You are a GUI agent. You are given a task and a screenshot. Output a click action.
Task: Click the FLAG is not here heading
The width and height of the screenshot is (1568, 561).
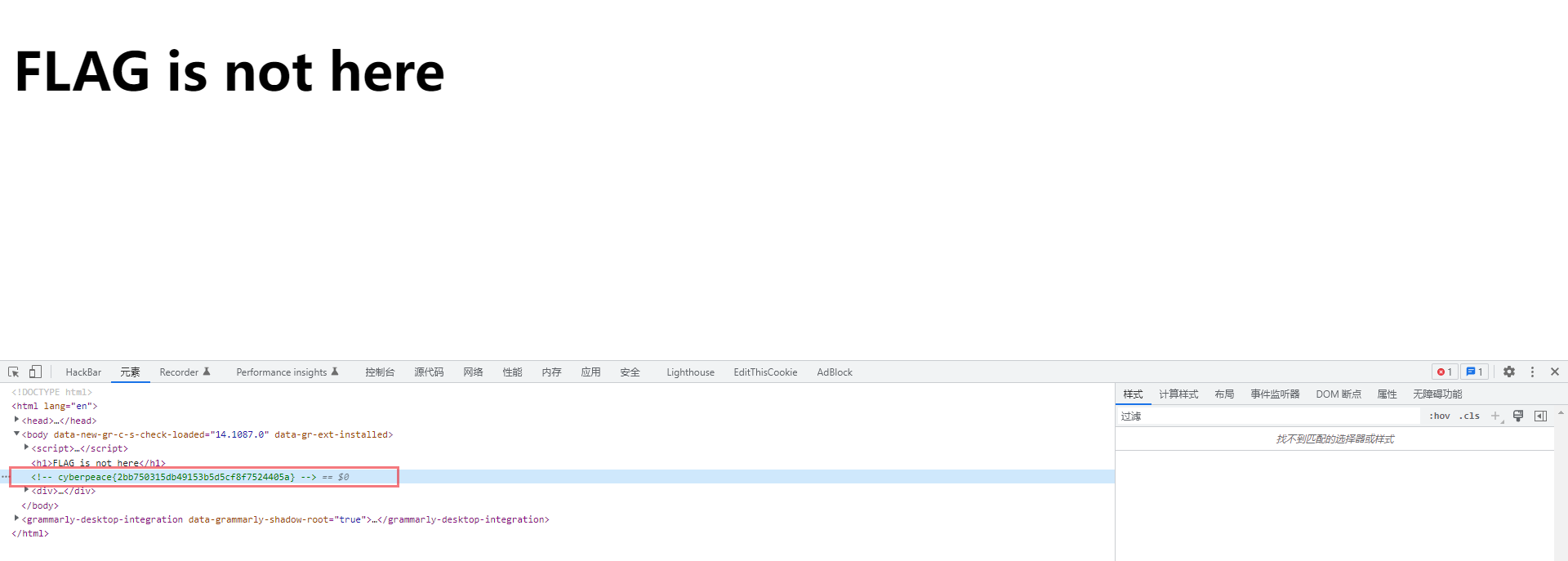tap(229, 72)
